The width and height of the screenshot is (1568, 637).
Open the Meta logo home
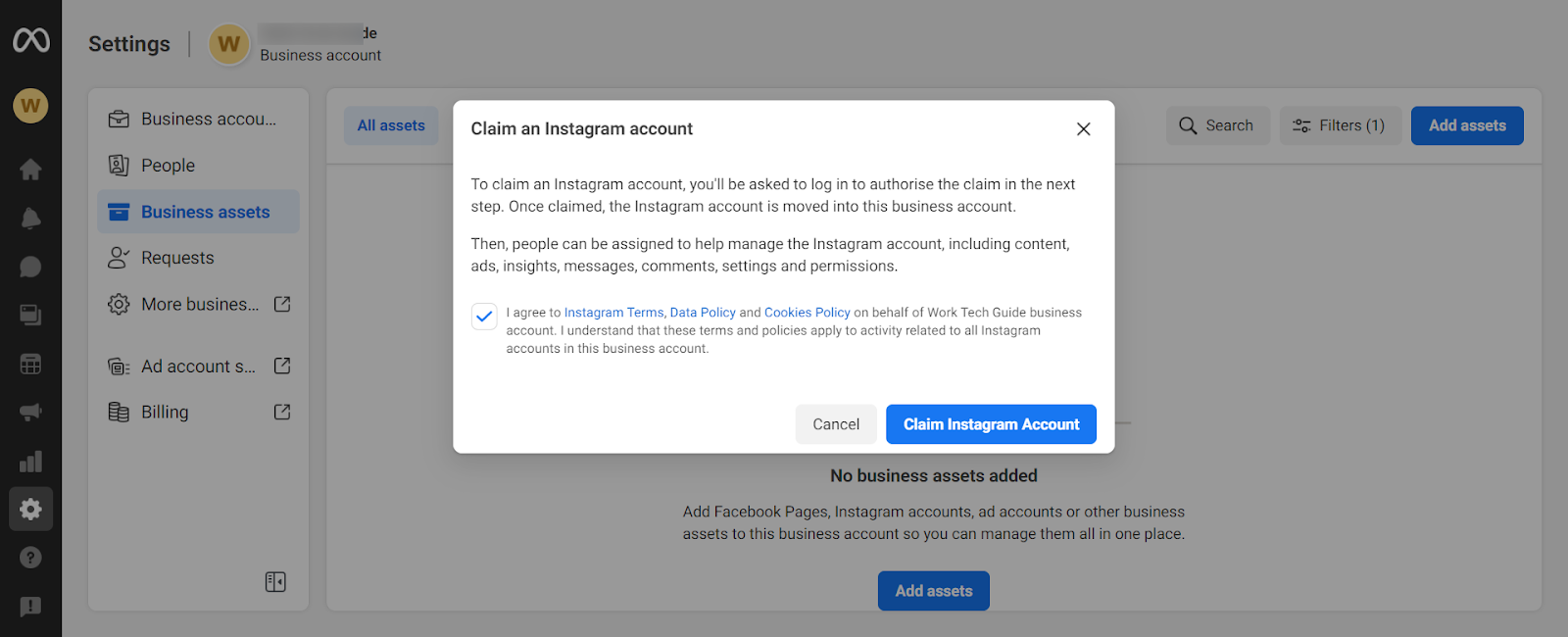pos(30,40)
